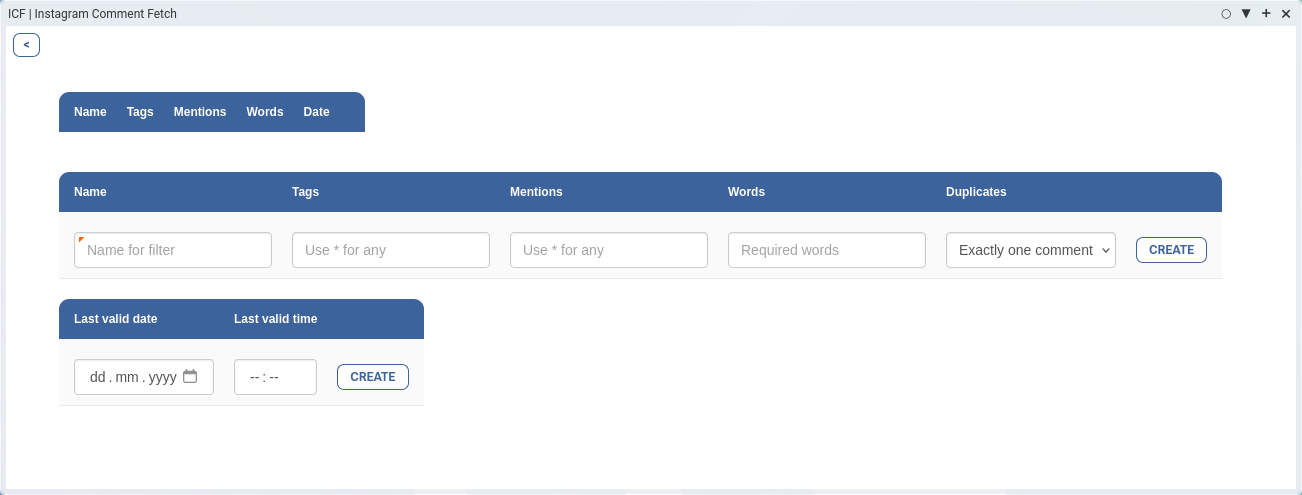The width and height of the screenshot is (1302, 495).
Task: Select the 'Words' header in the top list
Action: click(265, 112)
